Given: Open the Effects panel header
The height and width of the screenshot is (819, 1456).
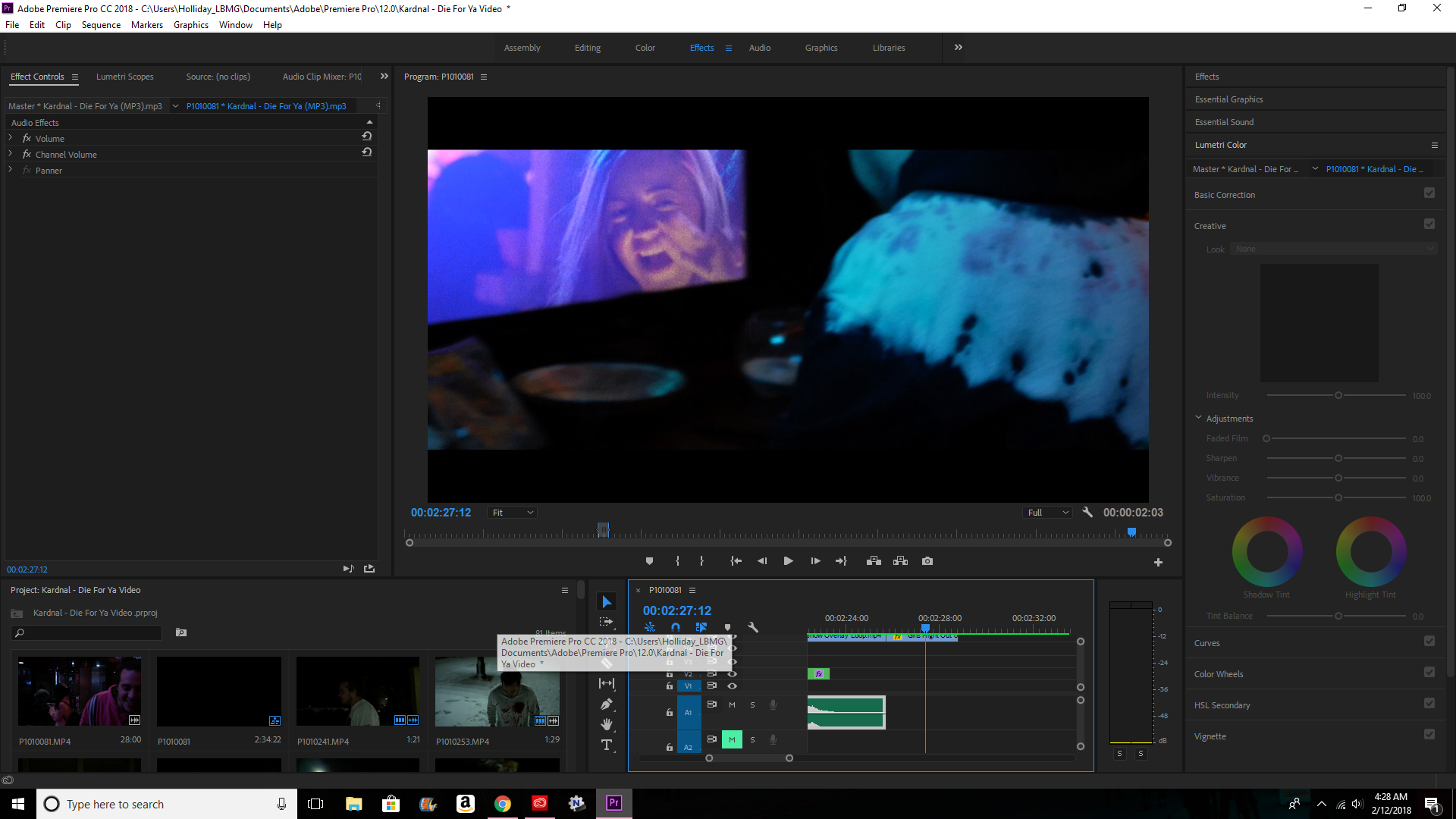Looking at the screenshot, I should [x=1207, y=77].
